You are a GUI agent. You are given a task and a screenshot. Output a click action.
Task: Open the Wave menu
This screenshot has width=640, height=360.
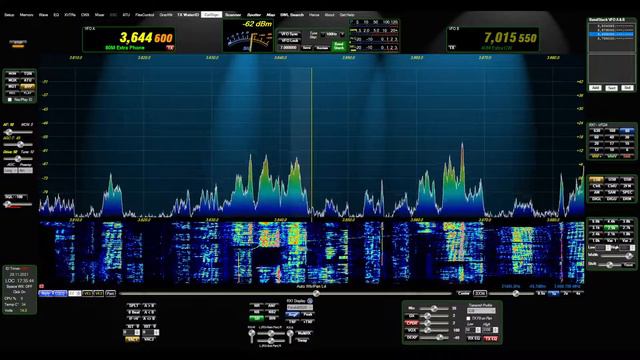click(x=43, y=15)
